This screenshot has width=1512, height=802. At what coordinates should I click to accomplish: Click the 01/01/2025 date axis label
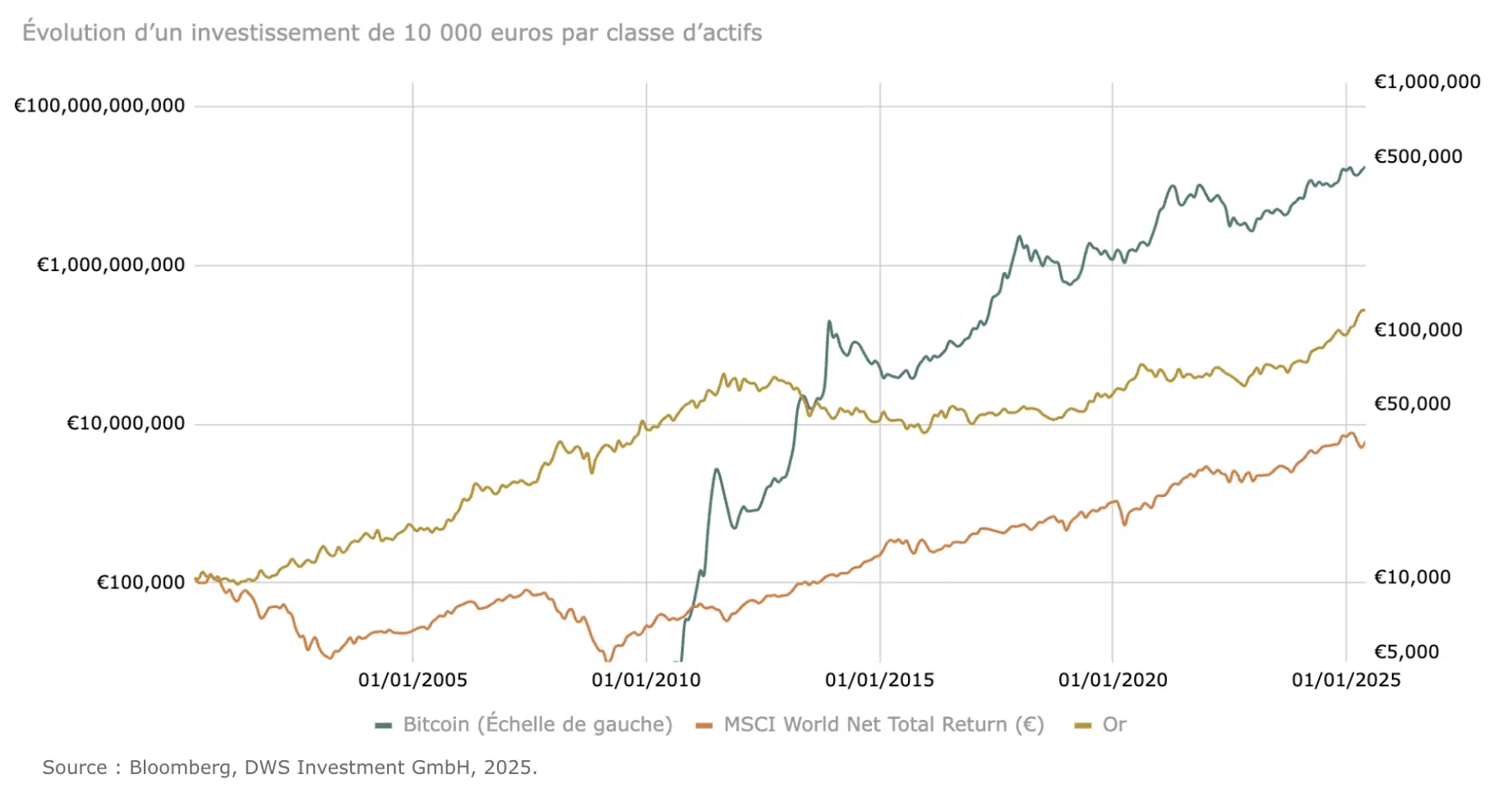click(1346, 680)
